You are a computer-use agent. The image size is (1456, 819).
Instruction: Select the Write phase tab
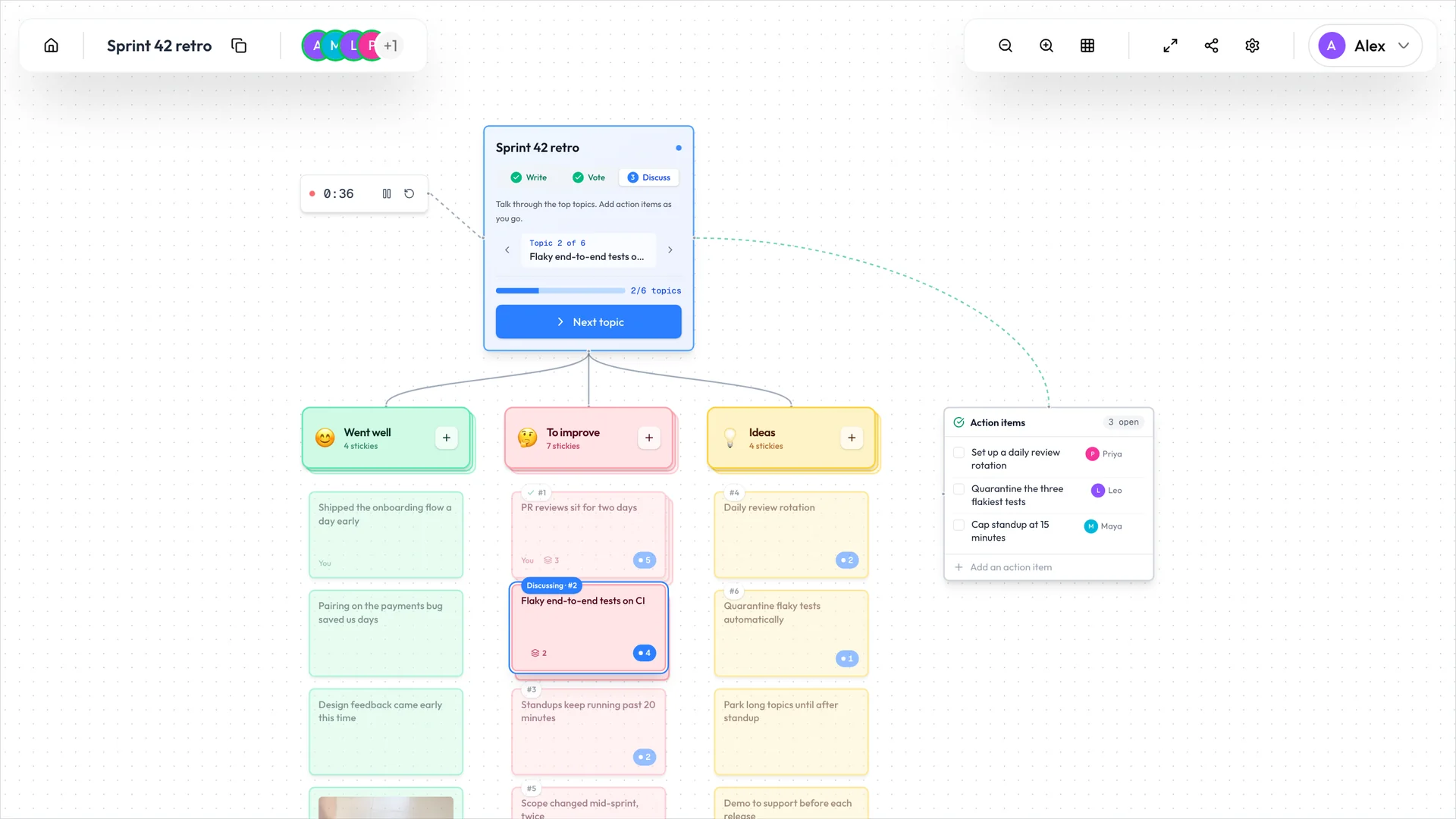pos(529,177)
